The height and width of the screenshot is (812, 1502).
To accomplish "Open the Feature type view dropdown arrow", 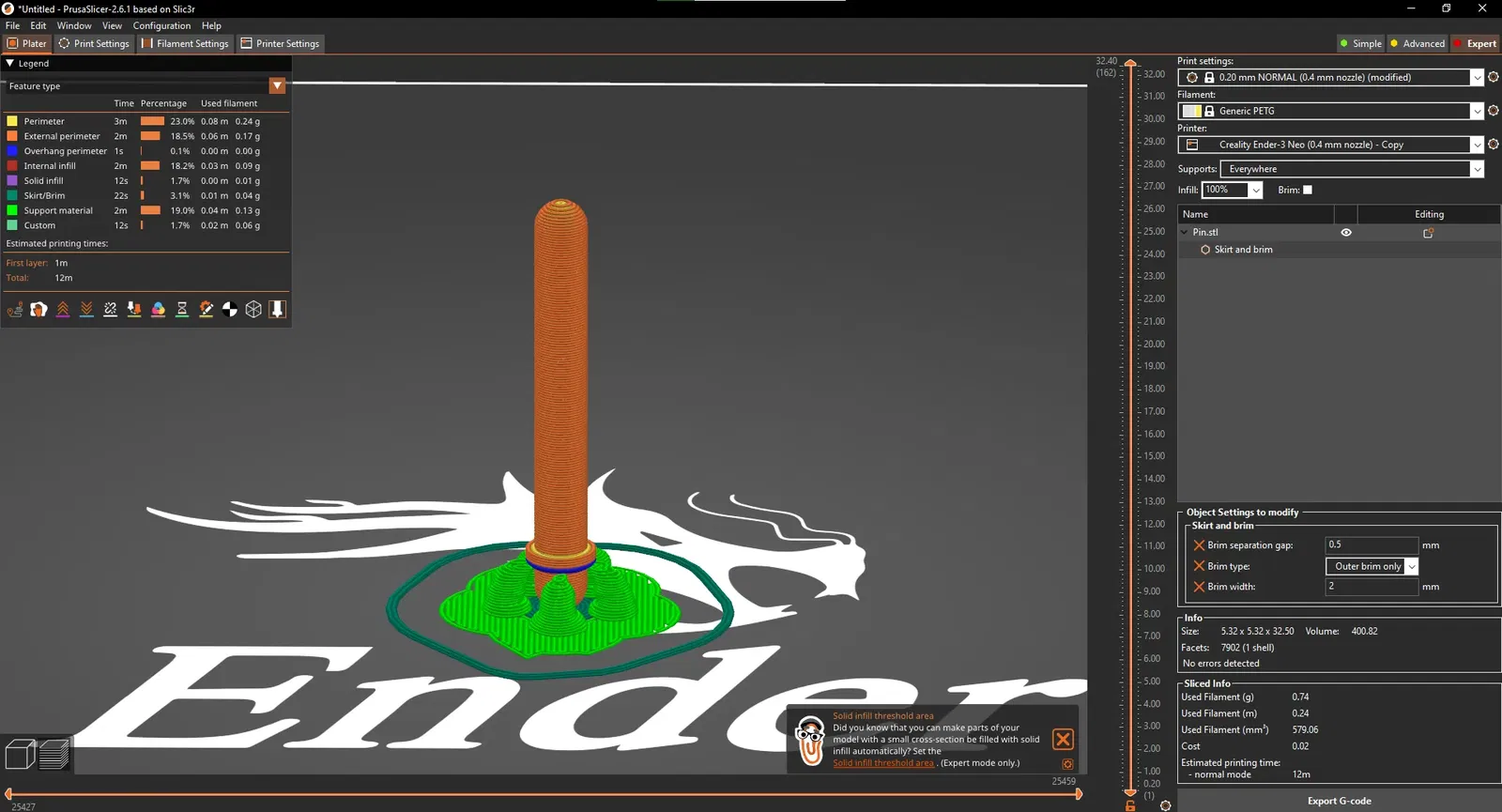I will pyautogui.click(x=277, y=85).
